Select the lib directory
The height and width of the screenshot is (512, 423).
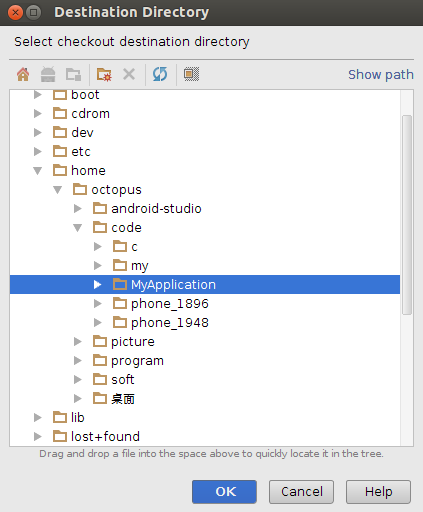(x=69, y=418)
